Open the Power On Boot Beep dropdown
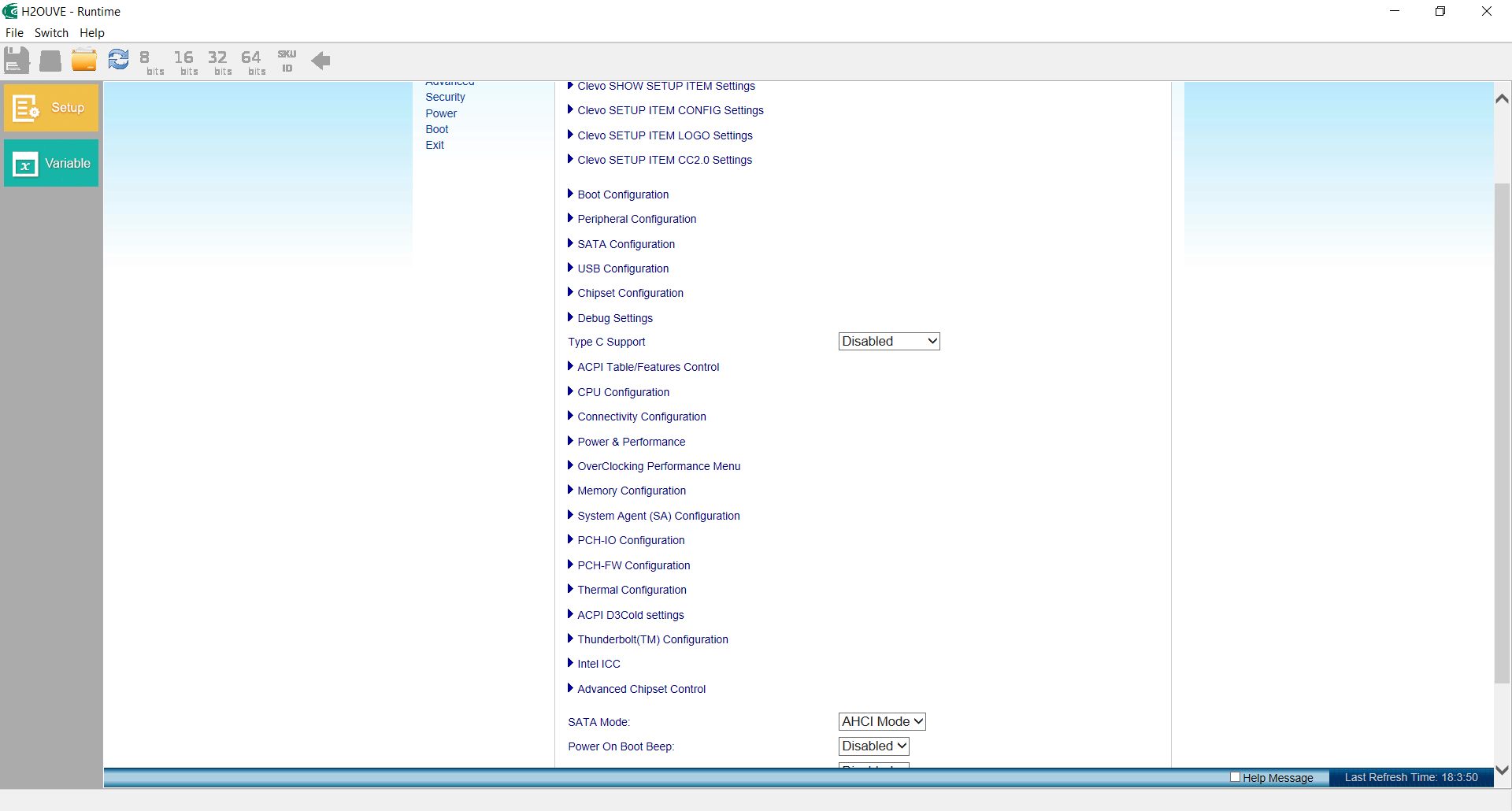The height and width of the screenshot is (811, 1512). pos(874,746)
